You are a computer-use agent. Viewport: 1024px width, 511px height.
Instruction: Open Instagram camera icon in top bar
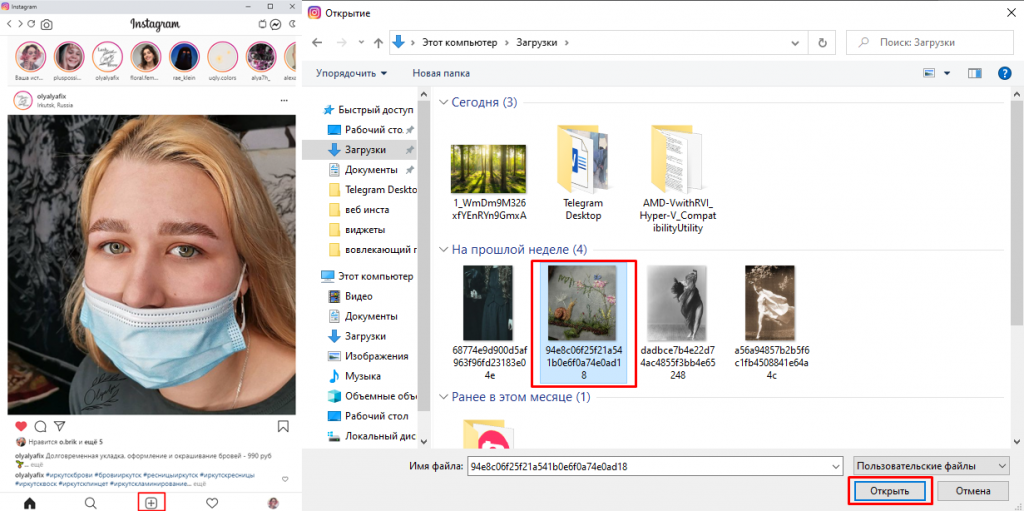point(46,24)
